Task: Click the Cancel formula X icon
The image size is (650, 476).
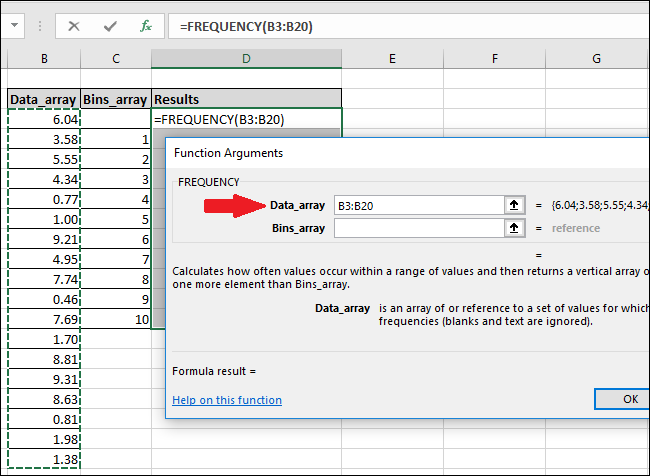Action: [x=73, y=26]
